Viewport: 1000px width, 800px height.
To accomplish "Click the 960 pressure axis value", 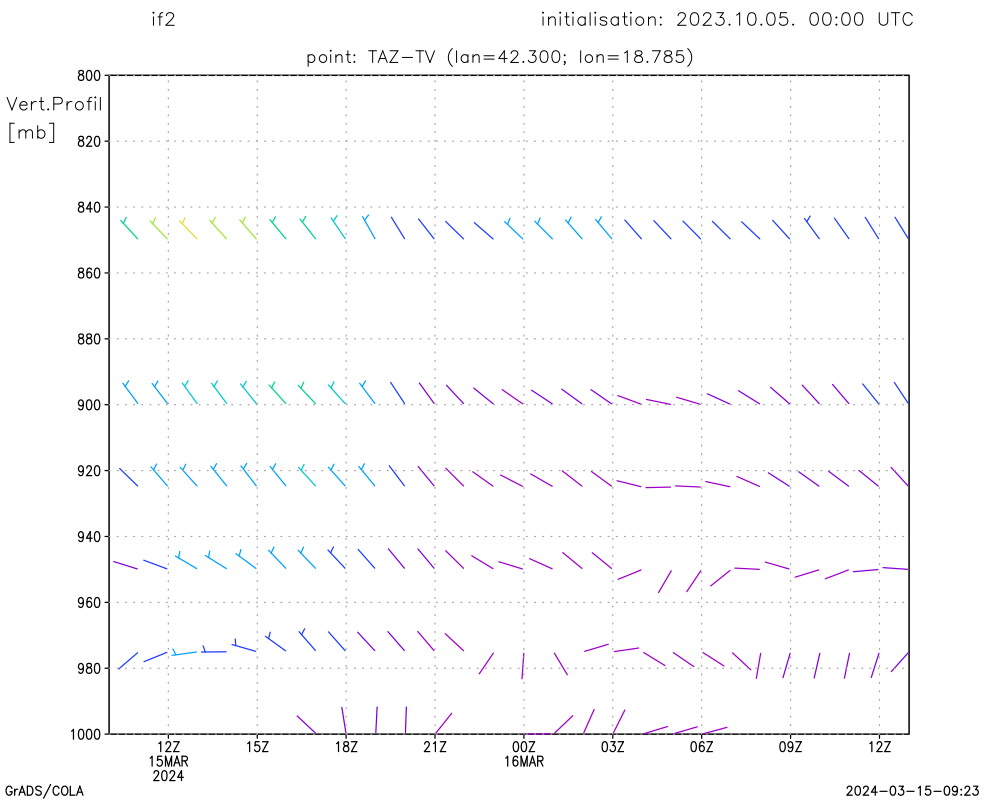I will coord(89,603).
